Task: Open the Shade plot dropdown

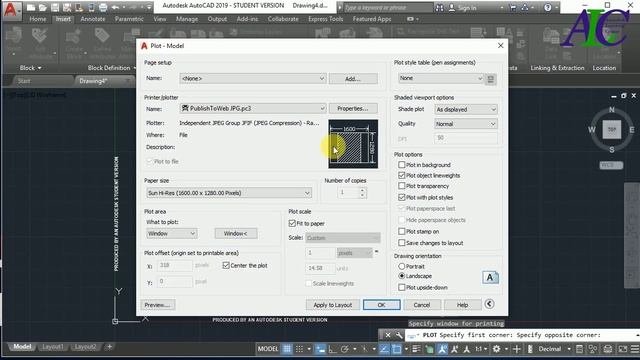Action: tap(466, 109)
